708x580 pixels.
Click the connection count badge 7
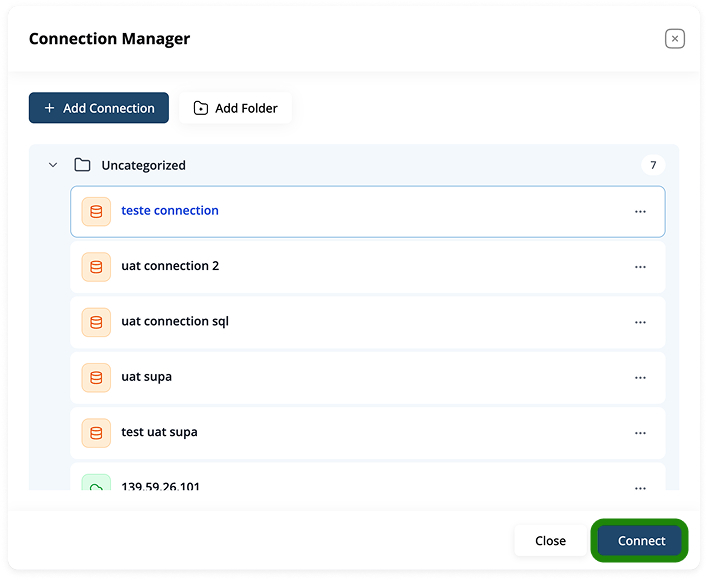click(x=653, y=165)
